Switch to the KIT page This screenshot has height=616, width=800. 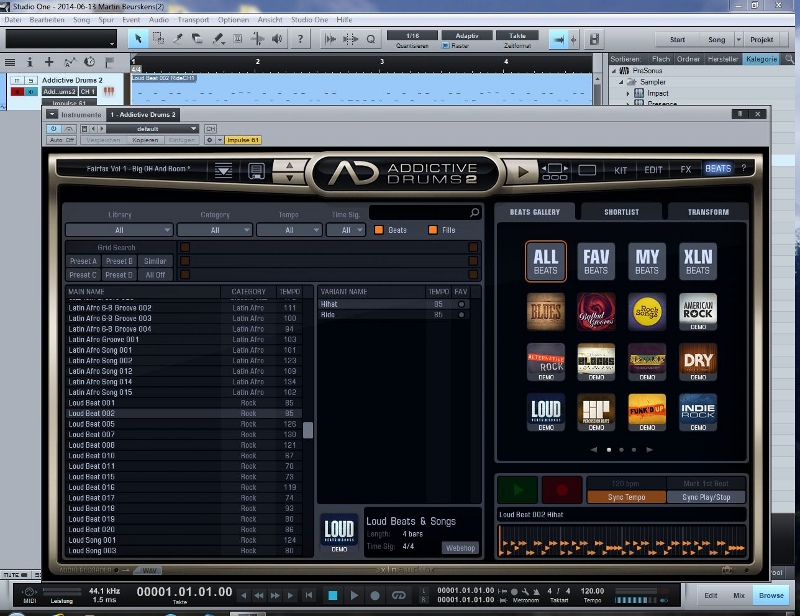620,170
